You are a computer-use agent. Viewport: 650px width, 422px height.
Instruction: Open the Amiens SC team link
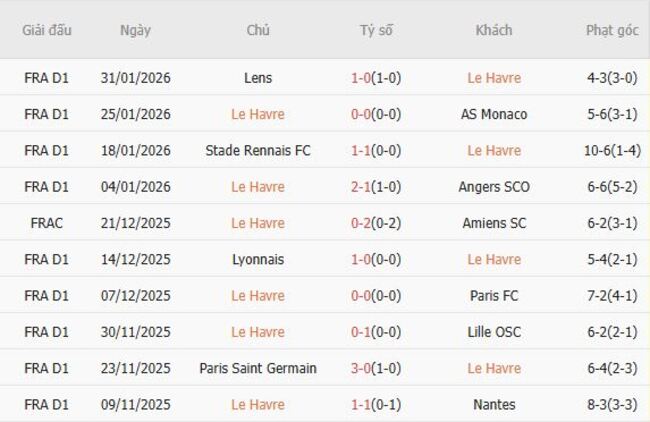pyautogui.click(x=494, y=223)
